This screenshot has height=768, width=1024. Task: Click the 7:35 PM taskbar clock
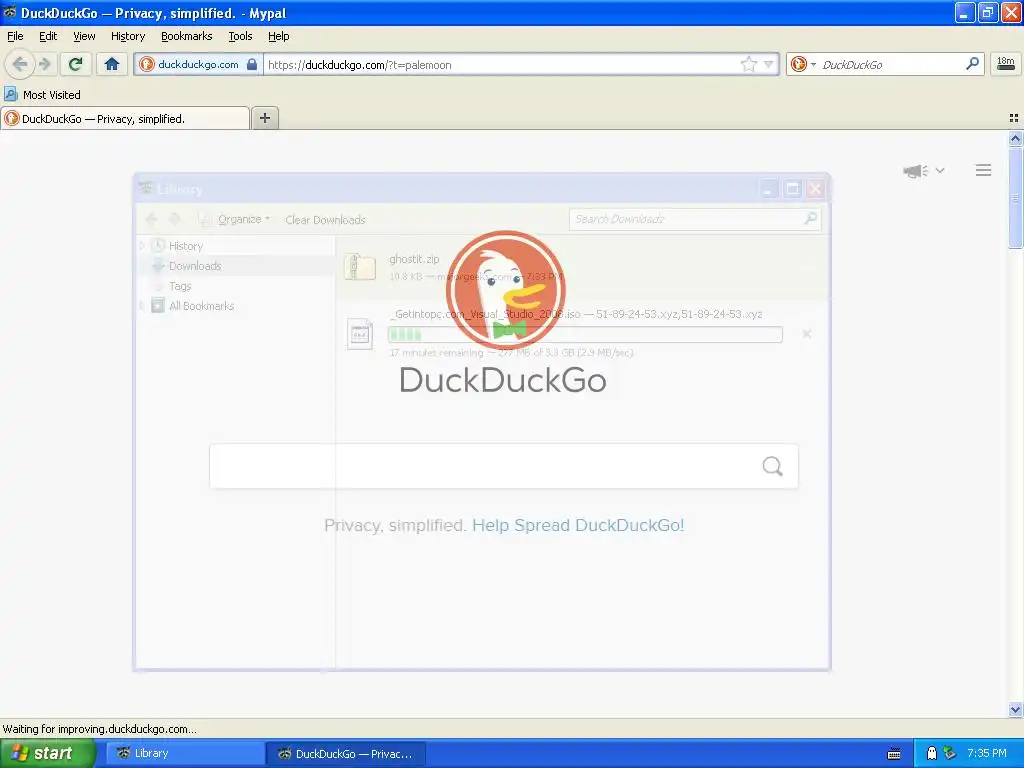(x=987, y=753)
